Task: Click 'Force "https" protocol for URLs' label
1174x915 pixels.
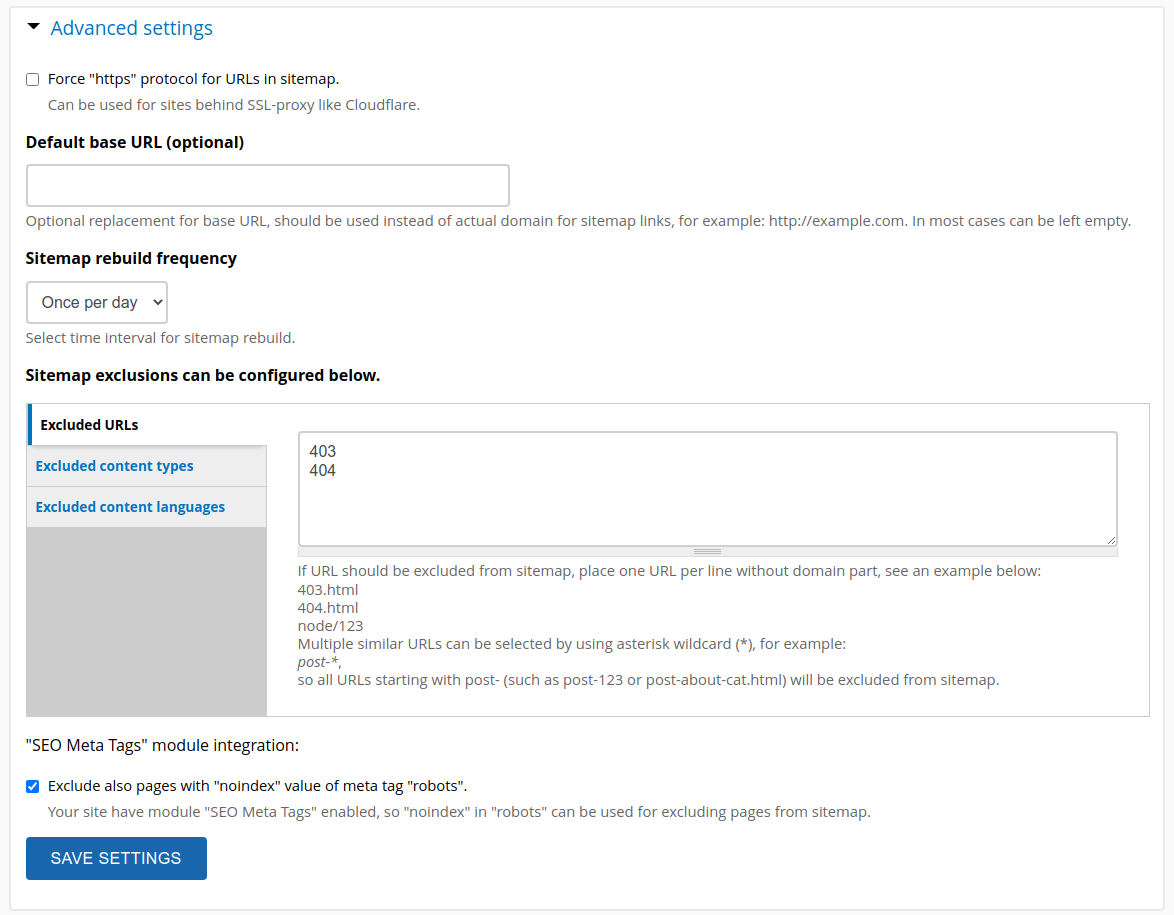Action: point(193,79)
